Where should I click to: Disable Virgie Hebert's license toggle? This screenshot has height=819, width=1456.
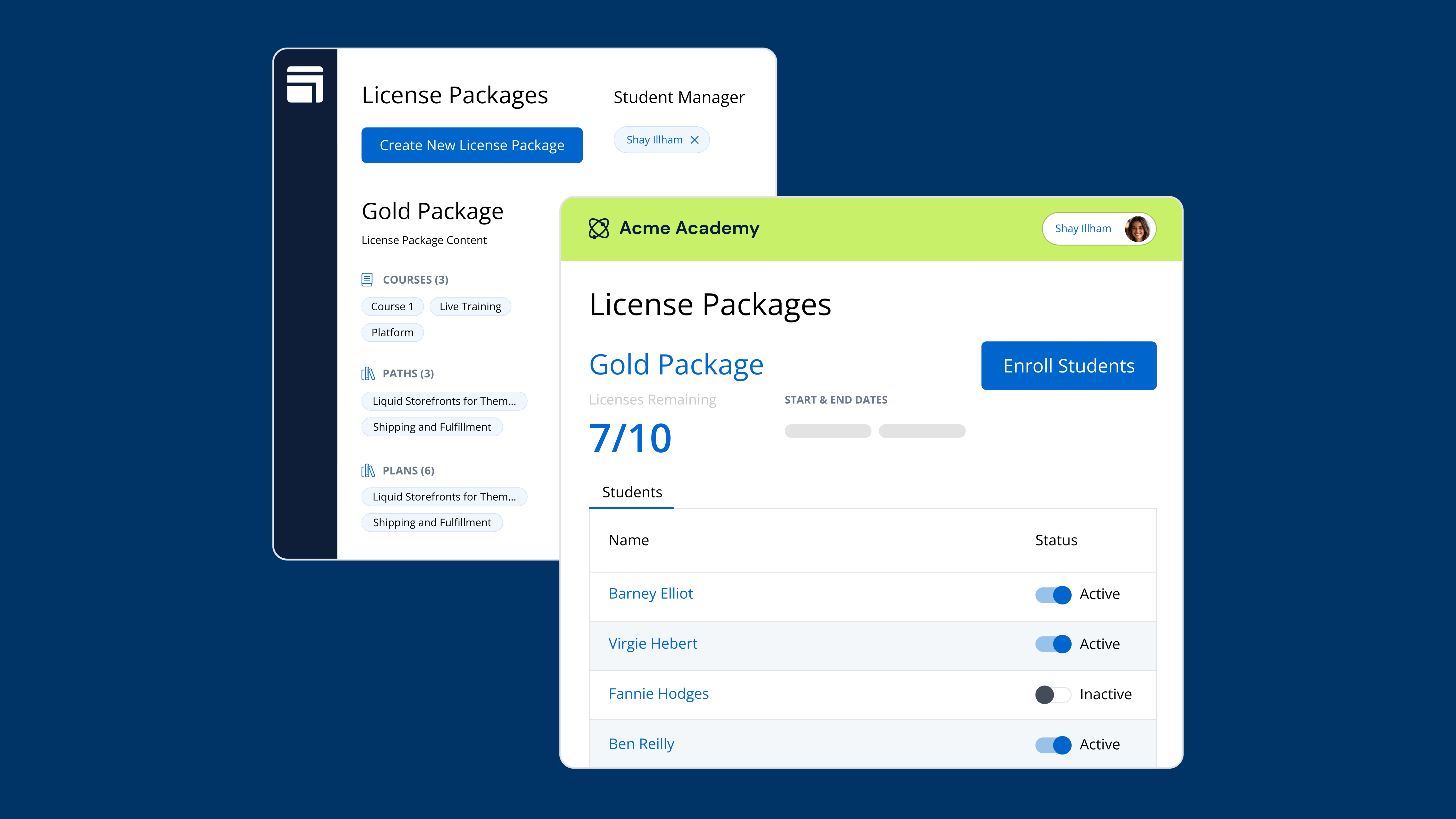tap(1053, 644)
